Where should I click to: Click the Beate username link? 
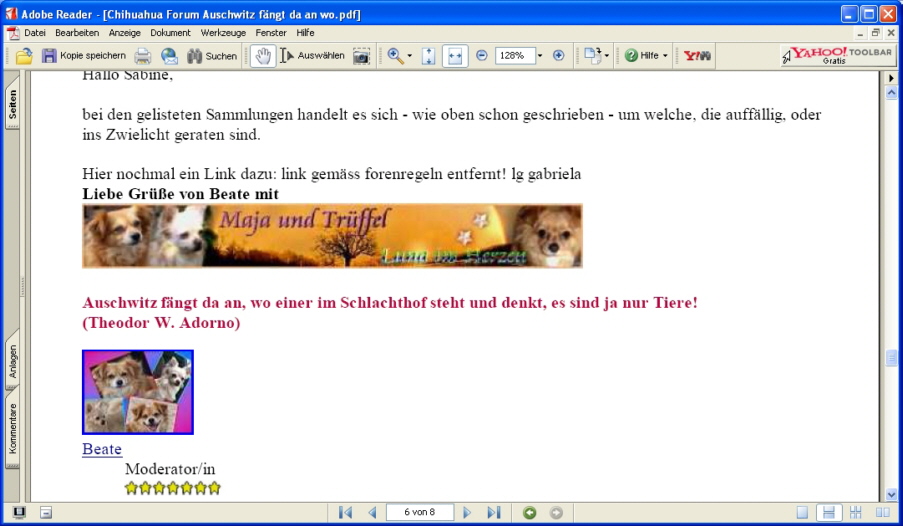coord(102,449)
